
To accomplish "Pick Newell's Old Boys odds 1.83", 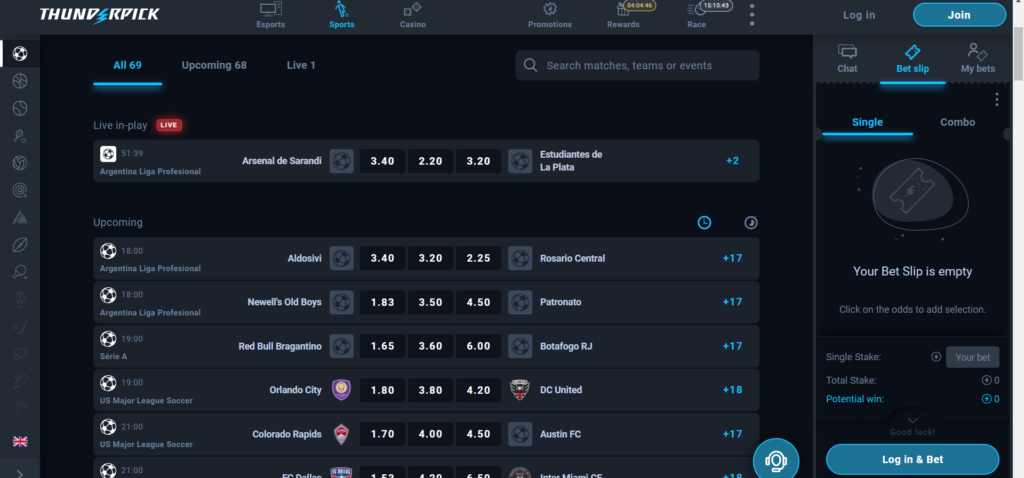I will (x=382, y=302).
